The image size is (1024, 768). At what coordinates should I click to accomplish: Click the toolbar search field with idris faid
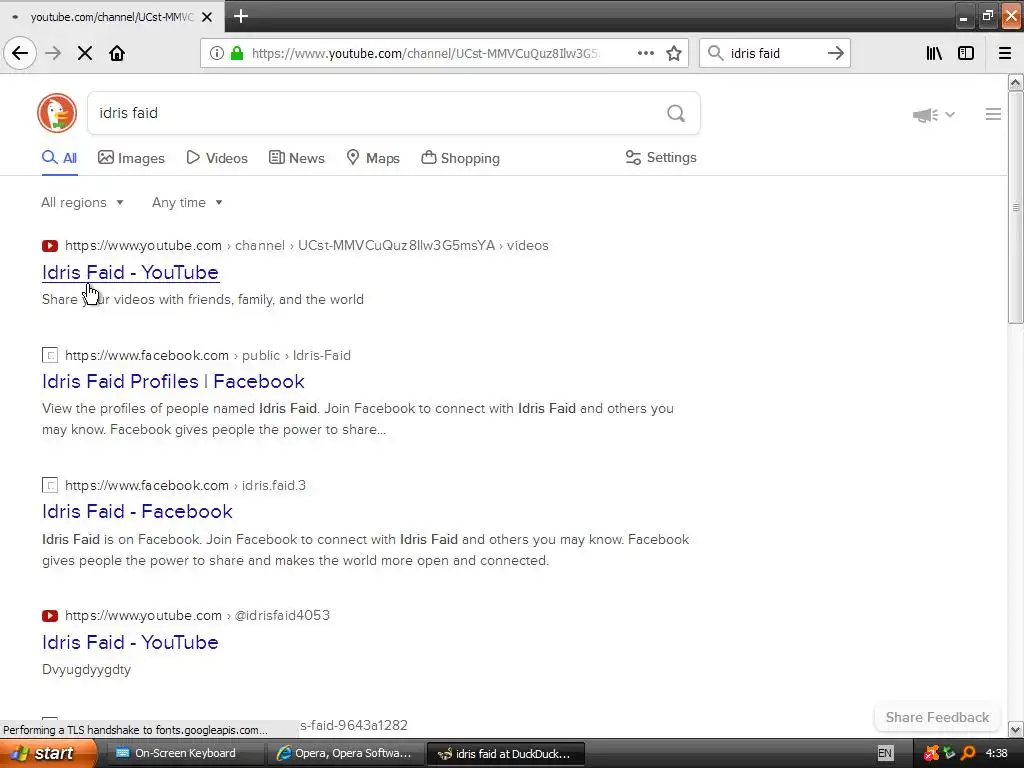(x=774, y=53)
